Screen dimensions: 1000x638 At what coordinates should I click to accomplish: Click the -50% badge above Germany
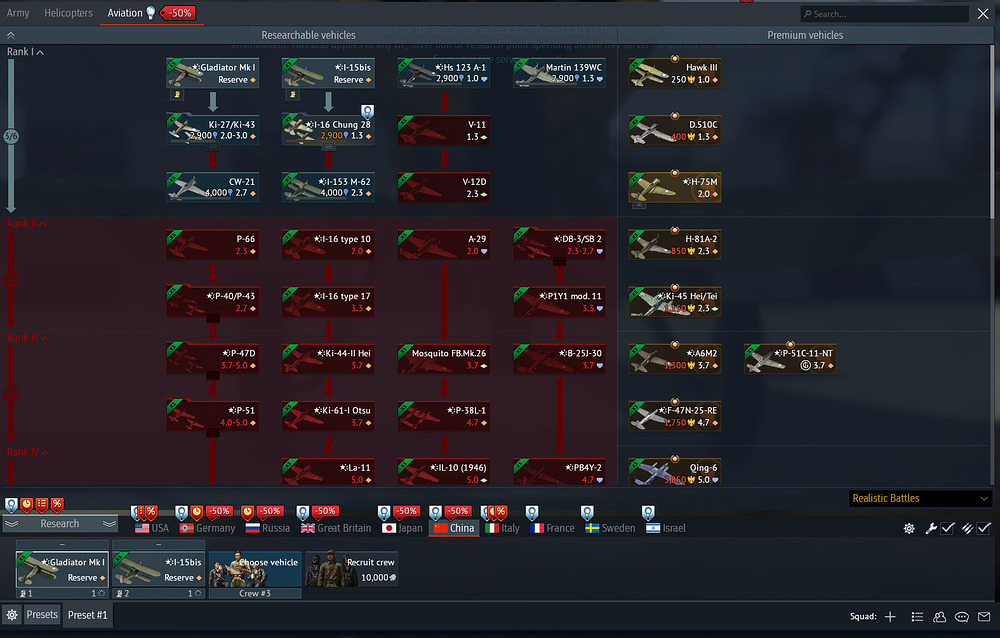click(219, 511)
